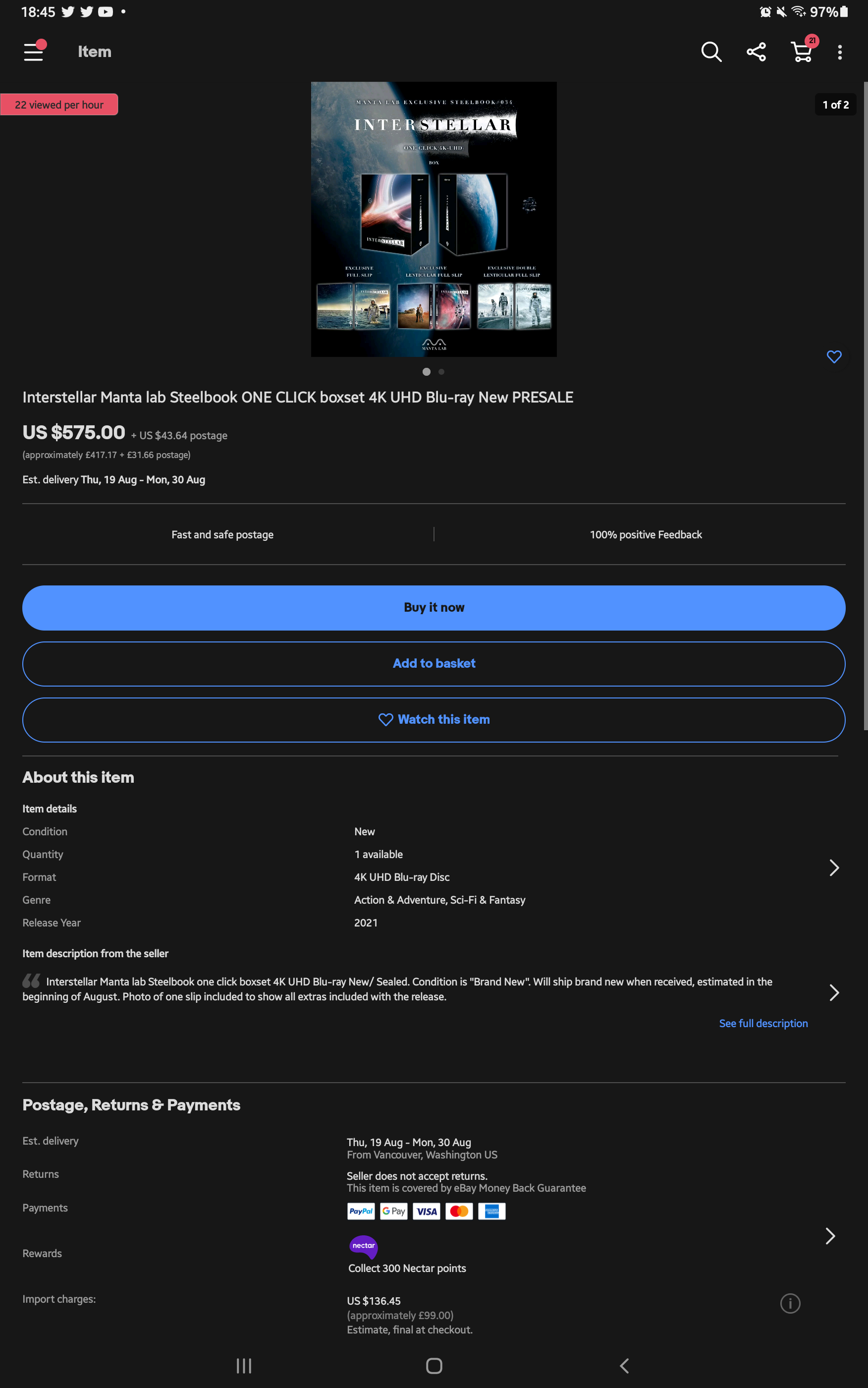
Task: Tap the muted sound status icon
Action: (781, 11)
